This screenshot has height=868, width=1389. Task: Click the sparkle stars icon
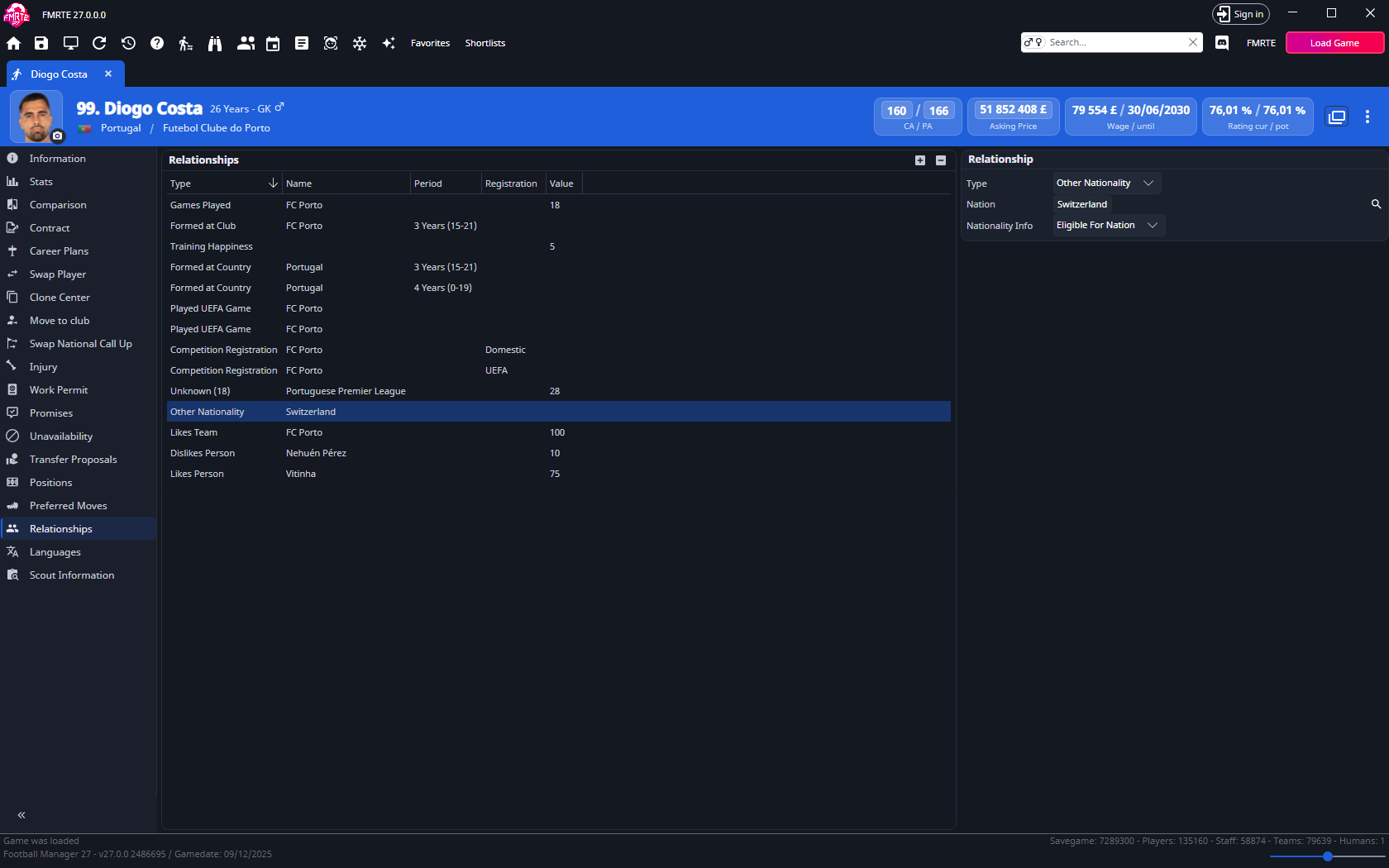point(389,43)
